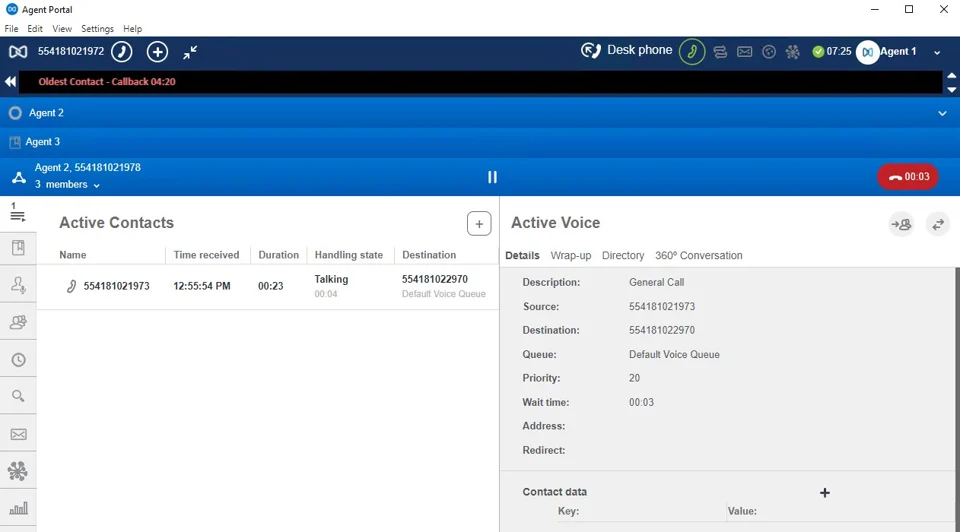Click the Agent 3 book icon
Viewport: 960px width, 532px height.
click(x=15, y=142)
